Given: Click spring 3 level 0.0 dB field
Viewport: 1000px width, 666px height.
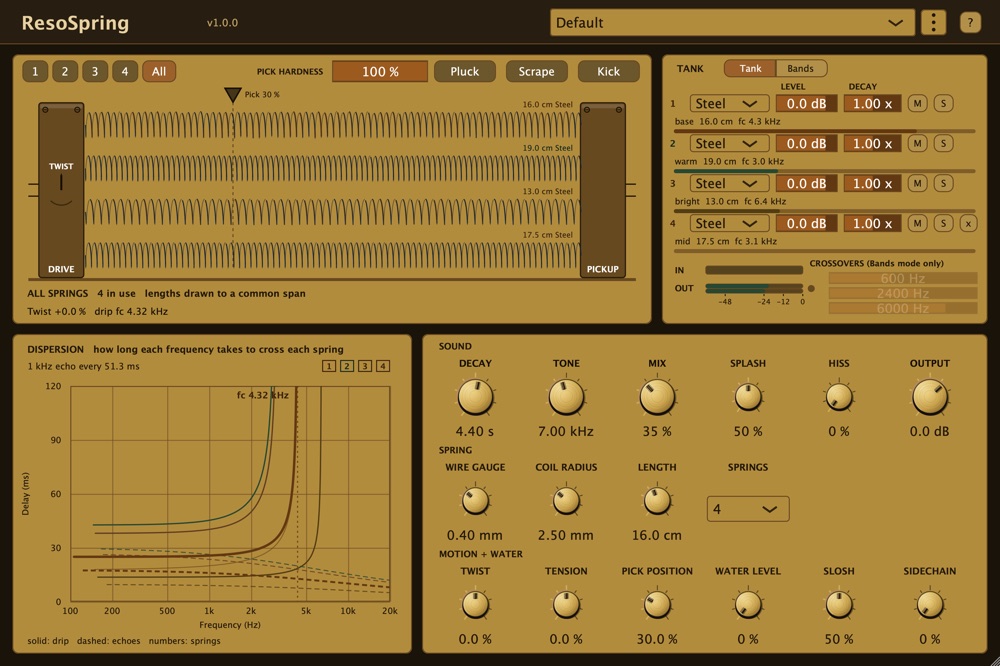Looking at the screenshot, I should pos(806,184).
